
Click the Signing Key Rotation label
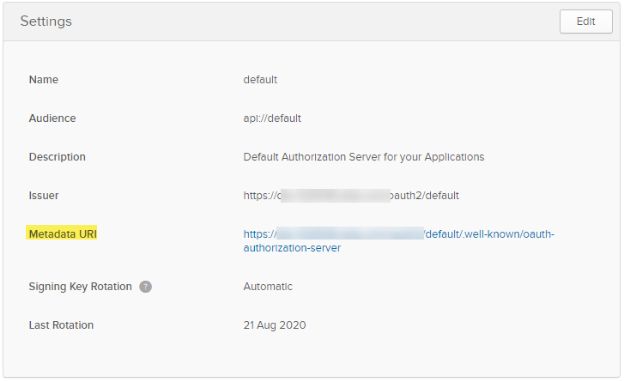pyautogui.click(x=80, y=287)
